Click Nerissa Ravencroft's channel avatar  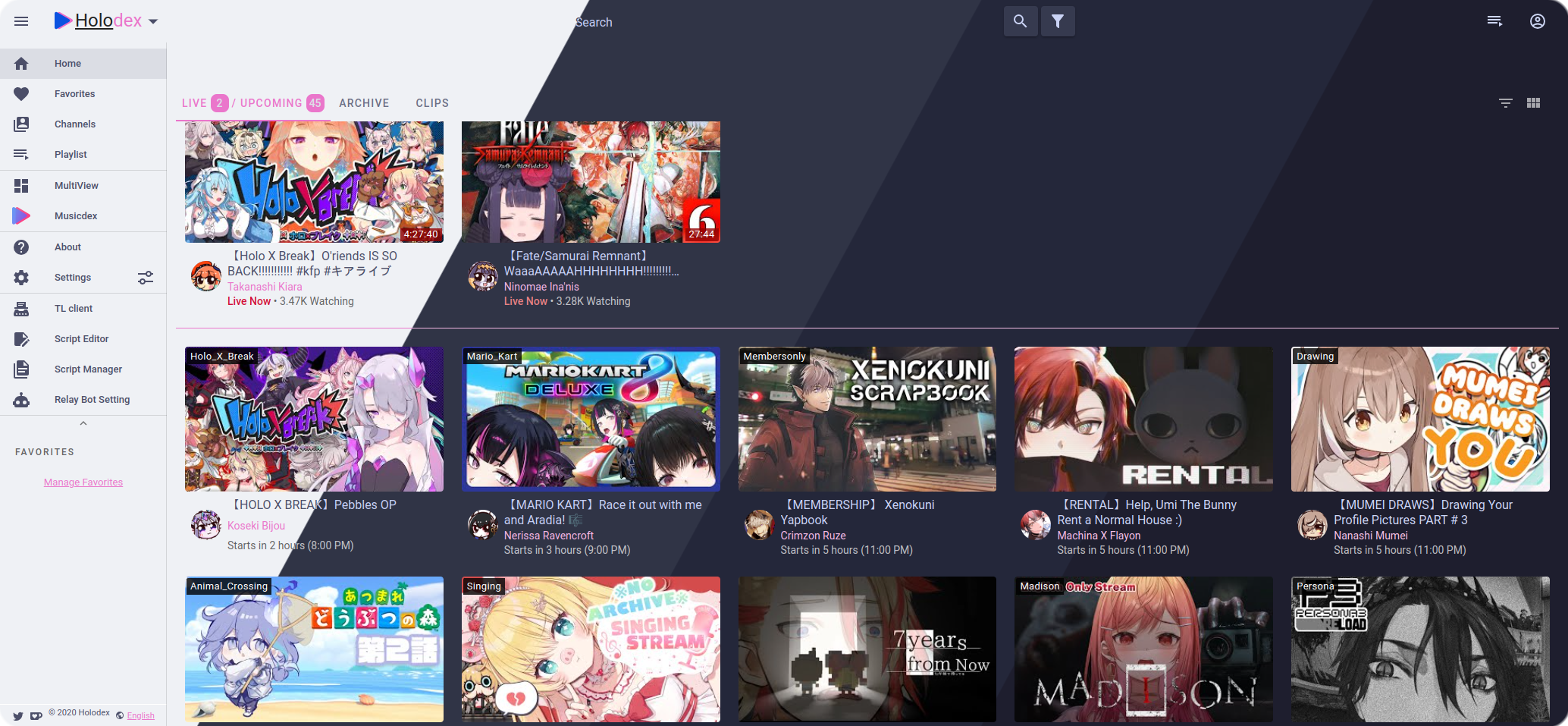point(483,525)
